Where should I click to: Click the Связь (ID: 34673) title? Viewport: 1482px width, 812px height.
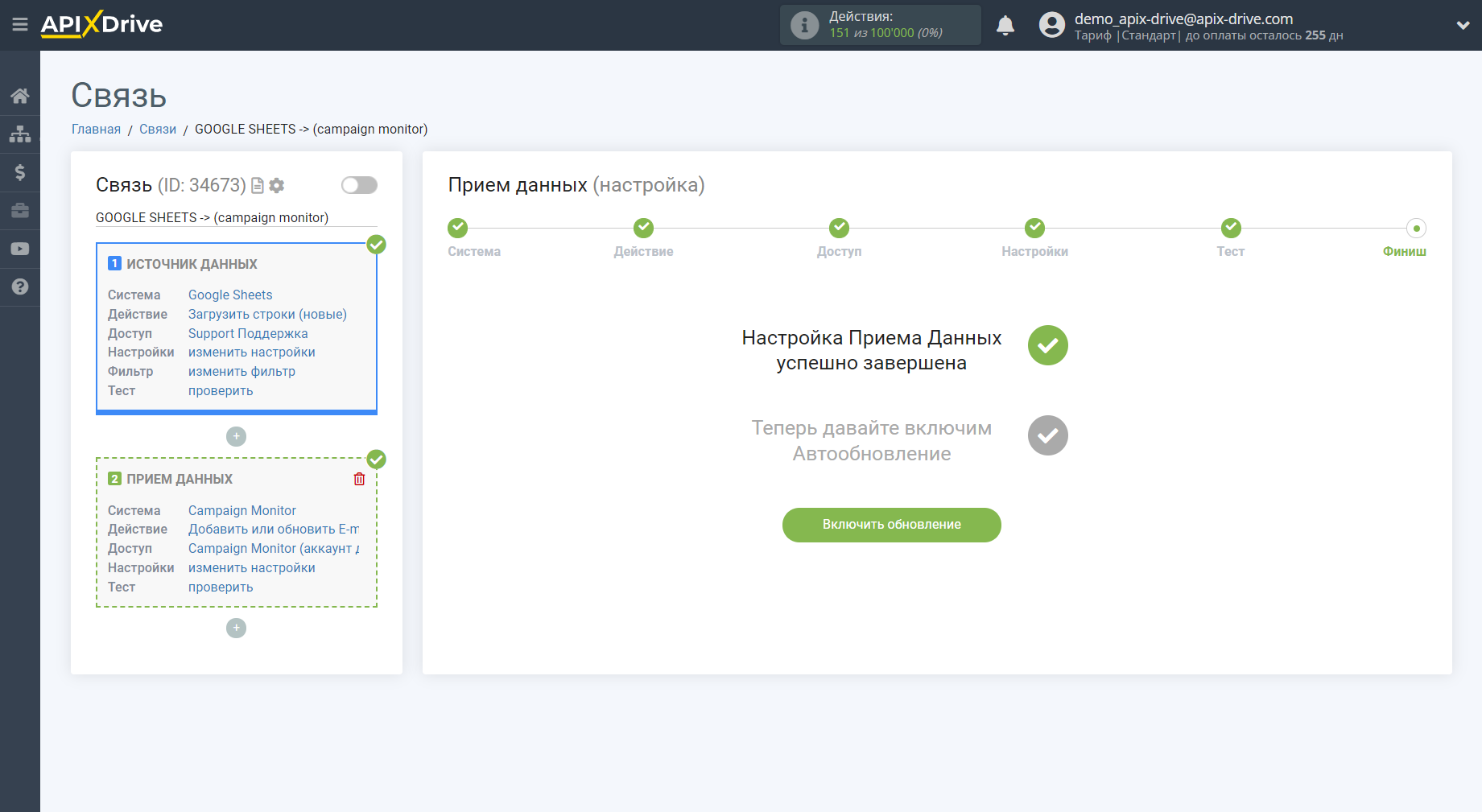[171, 185]
